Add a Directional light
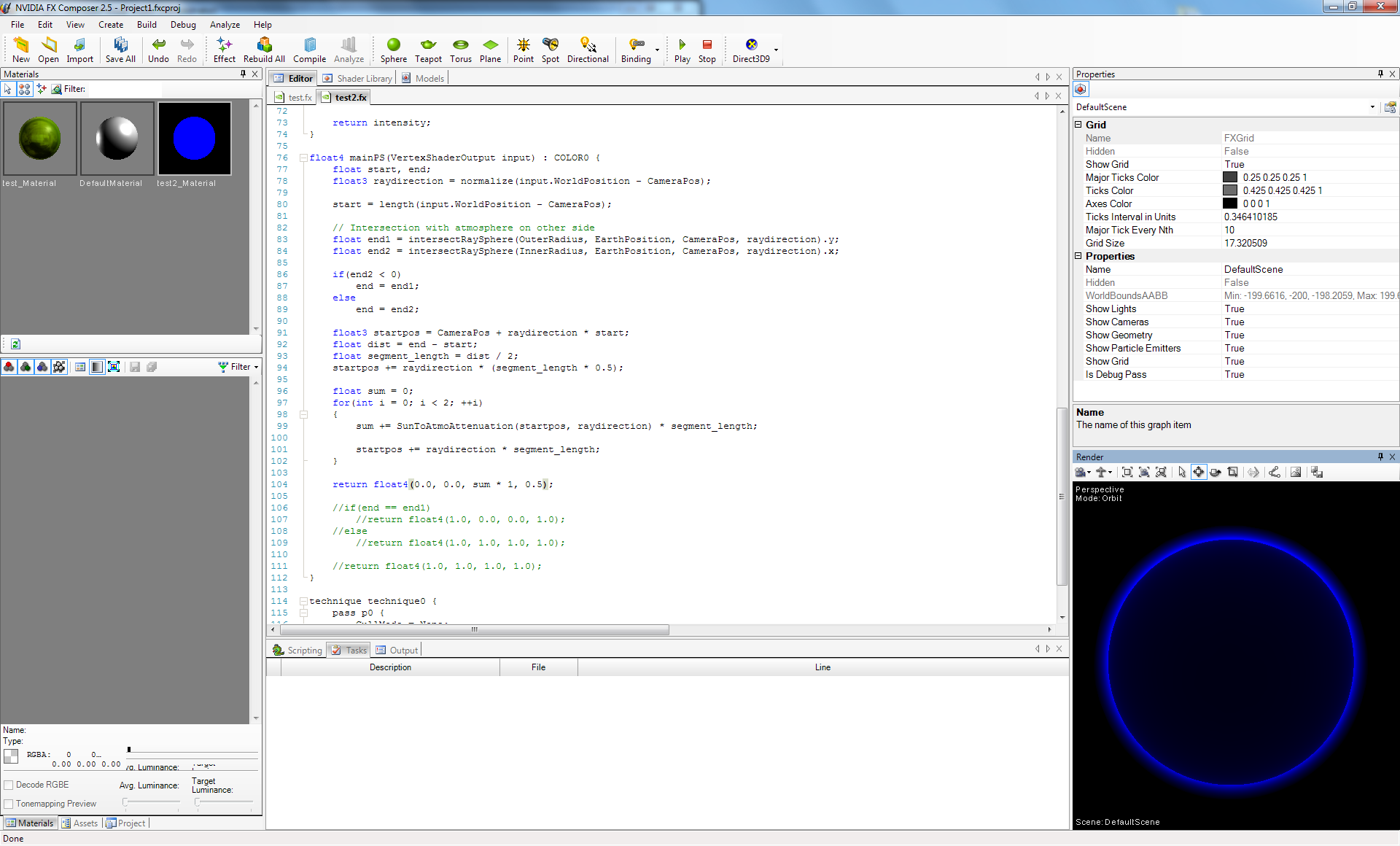 tap(587, 50)
